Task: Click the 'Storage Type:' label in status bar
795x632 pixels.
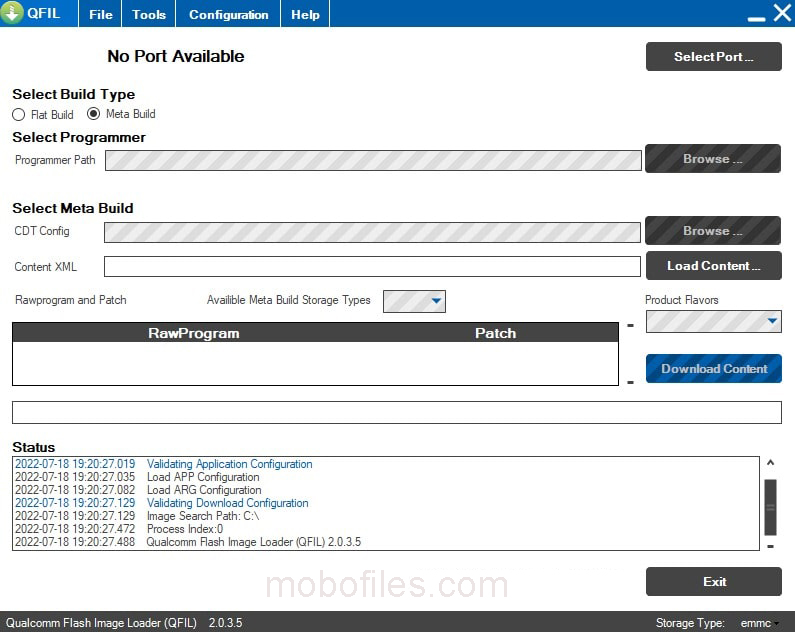Action: (690, 623)
